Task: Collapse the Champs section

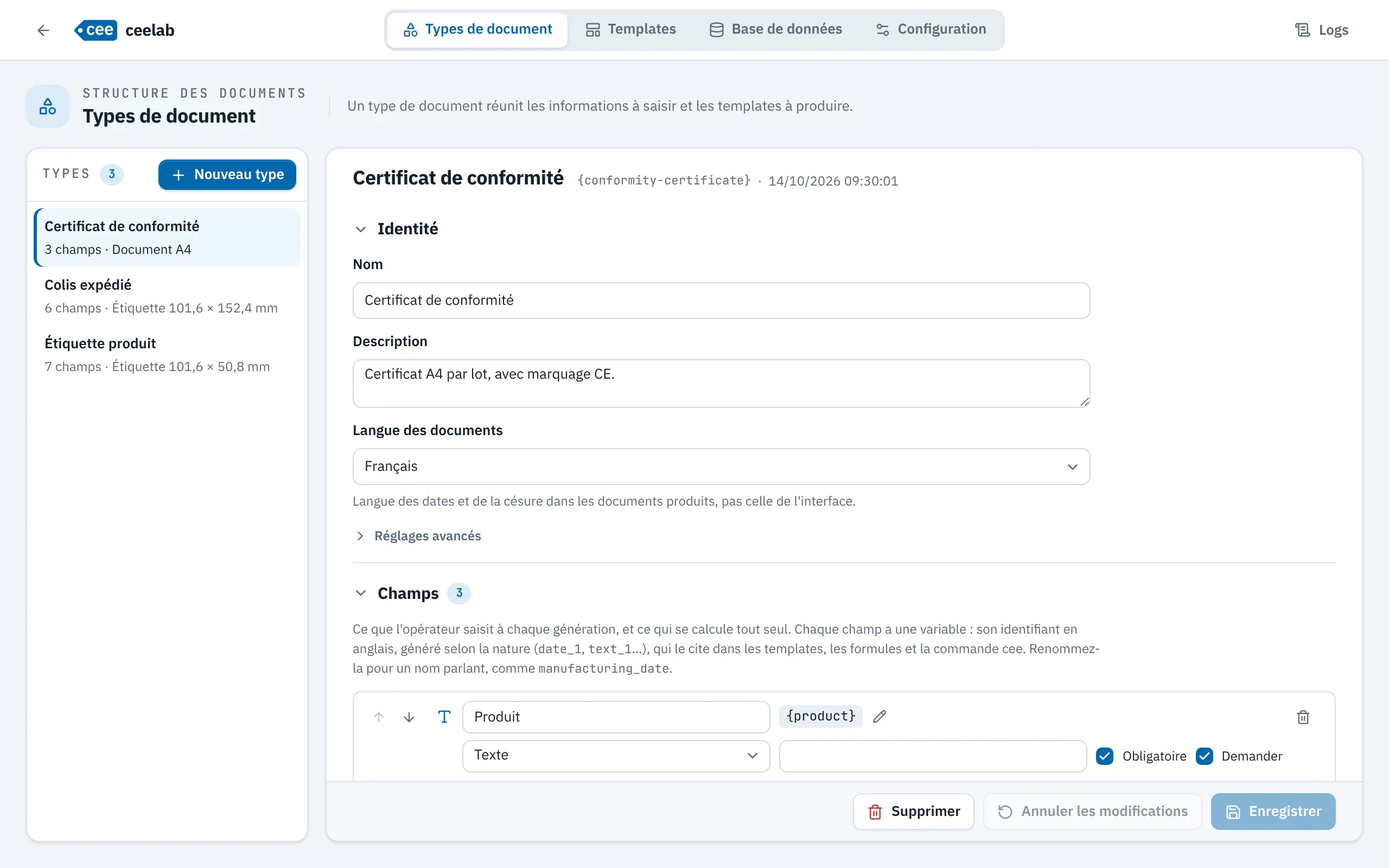Action: (x=360, y=593)
